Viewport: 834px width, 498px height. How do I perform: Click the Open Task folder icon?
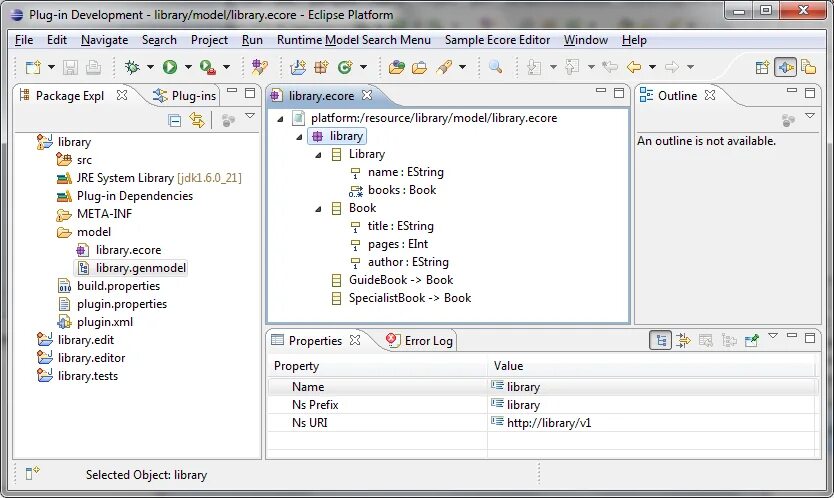click(x=420, y=67)
